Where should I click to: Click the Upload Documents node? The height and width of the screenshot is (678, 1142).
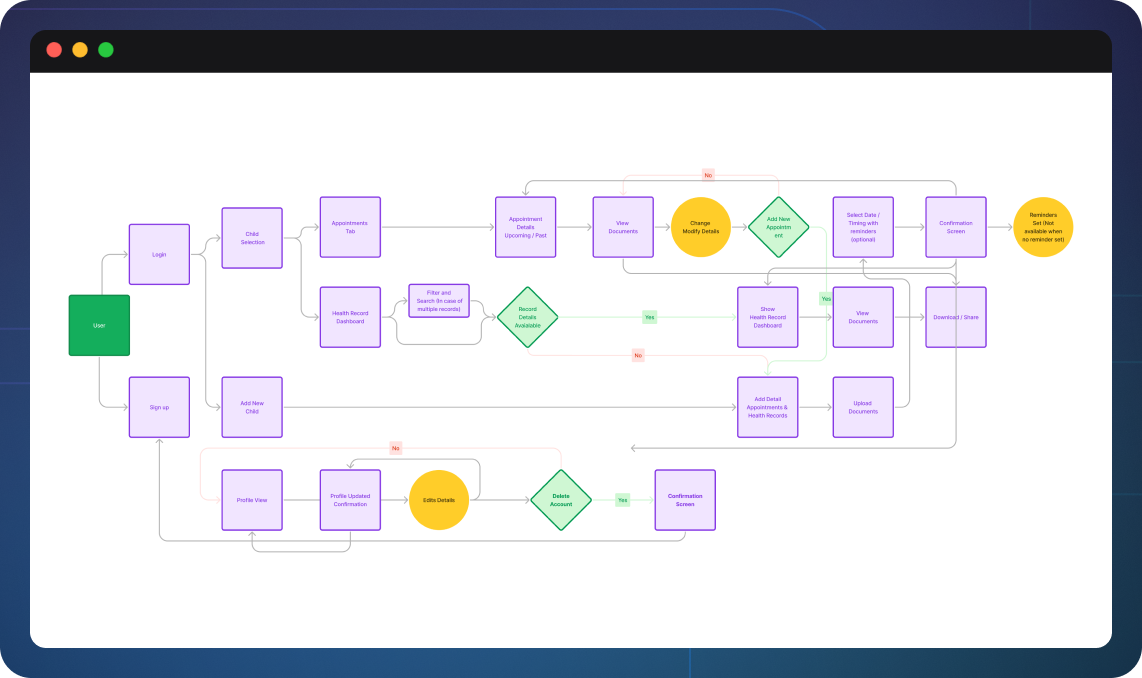tap(863, 407)
